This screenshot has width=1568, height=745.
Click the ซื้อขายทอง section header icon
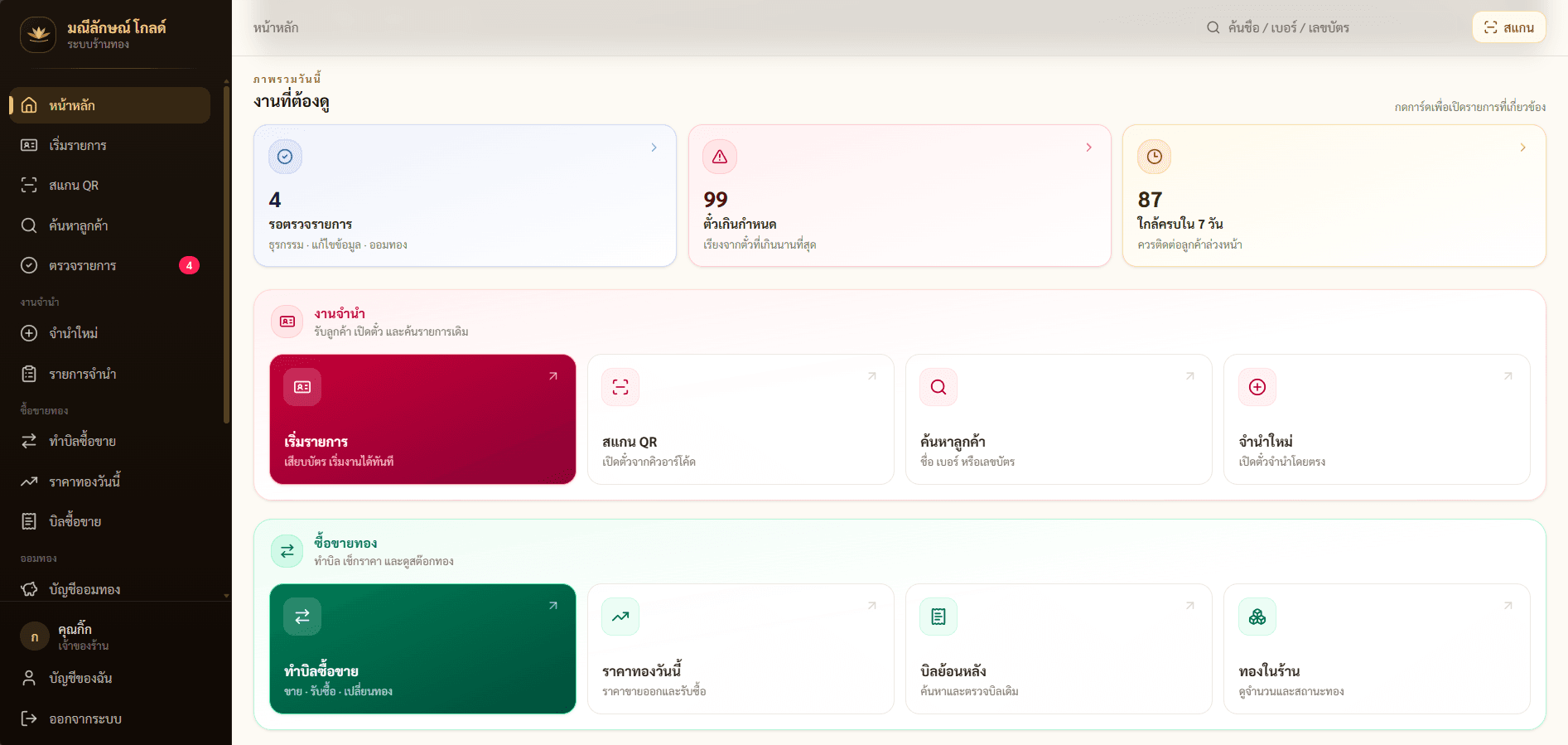[x=287, y=551]
